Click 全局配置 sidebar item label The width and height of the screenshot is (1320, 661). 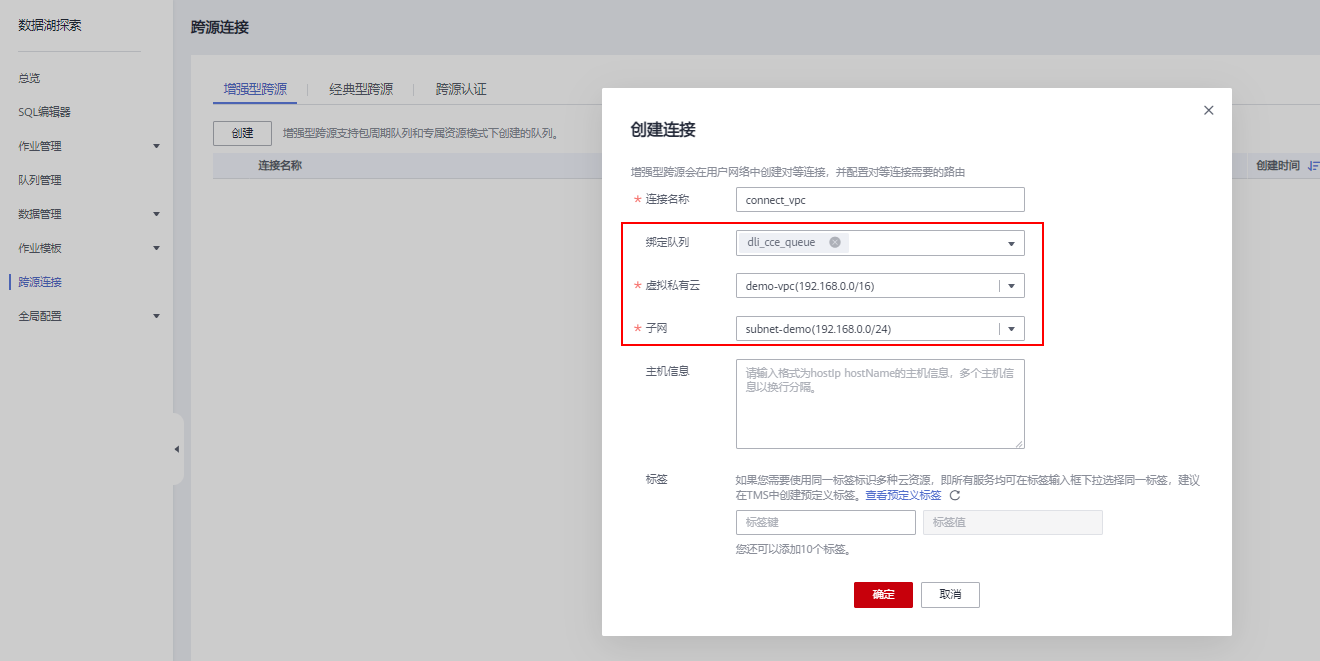[40, 316]
